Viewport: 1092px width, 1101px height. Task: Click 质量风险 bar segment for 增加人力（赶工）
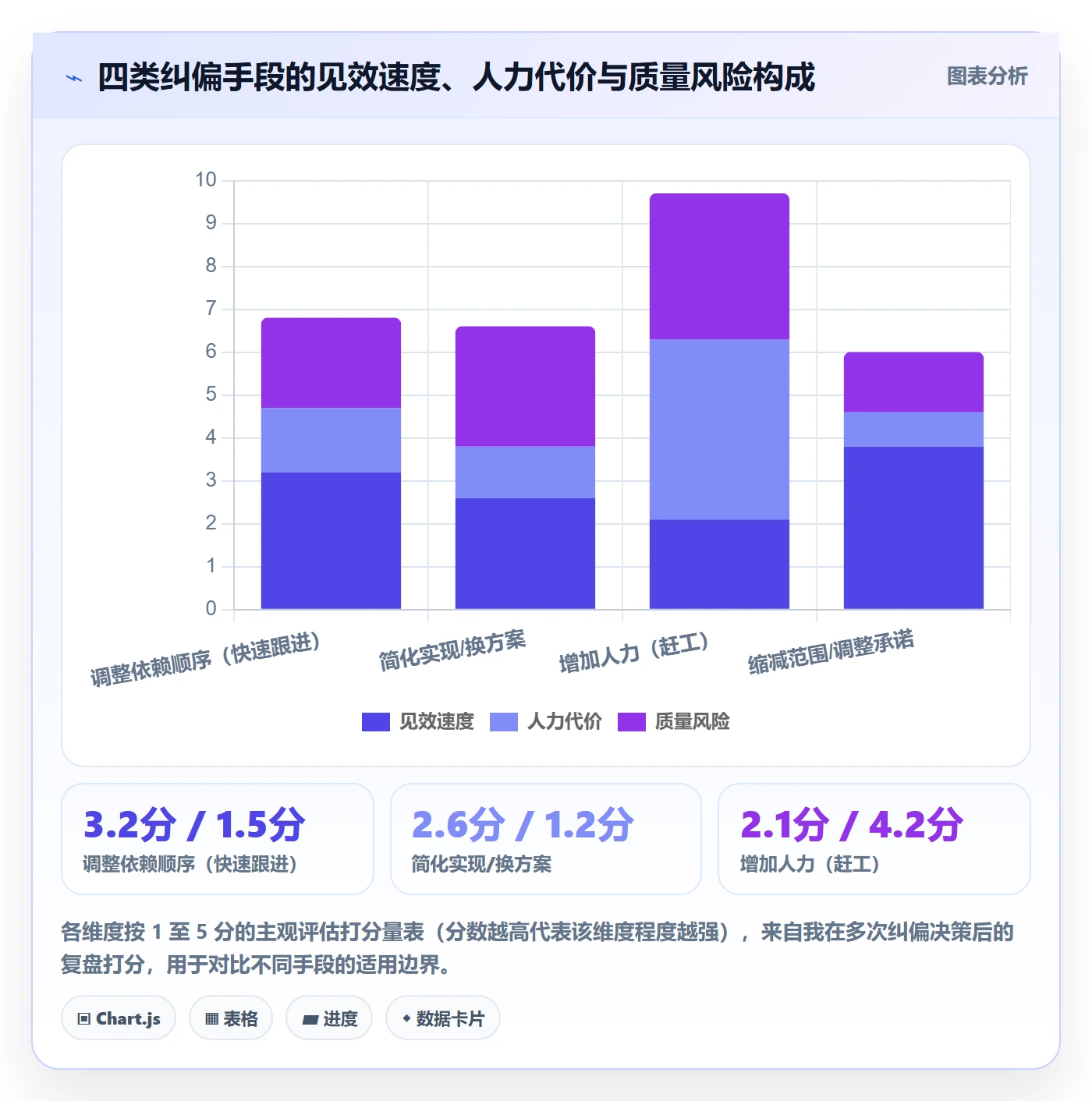[x=719, y=266]
